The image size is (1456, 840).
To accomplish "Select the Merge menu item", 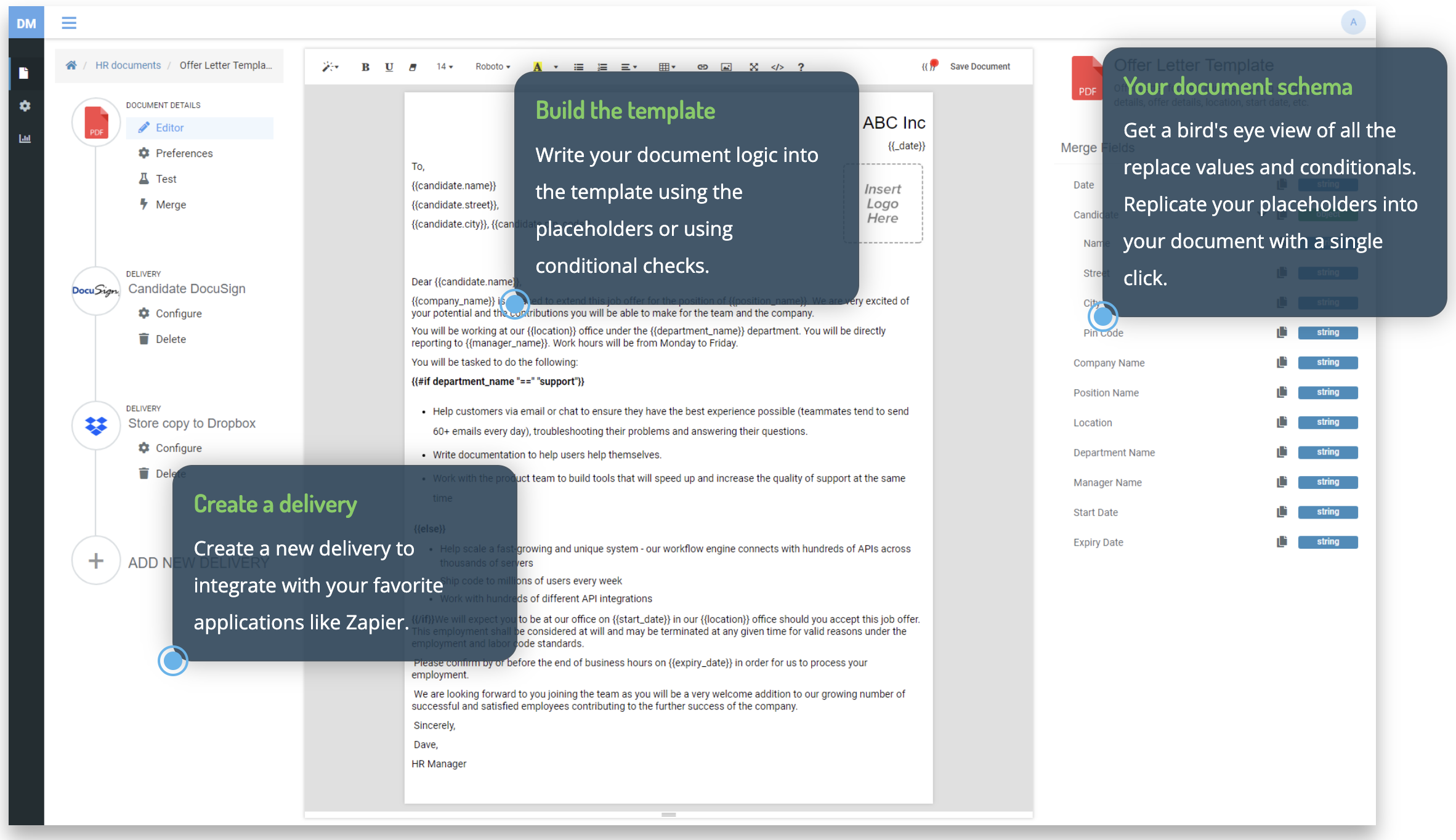I will pyautogui.click(x=171, y=204).
